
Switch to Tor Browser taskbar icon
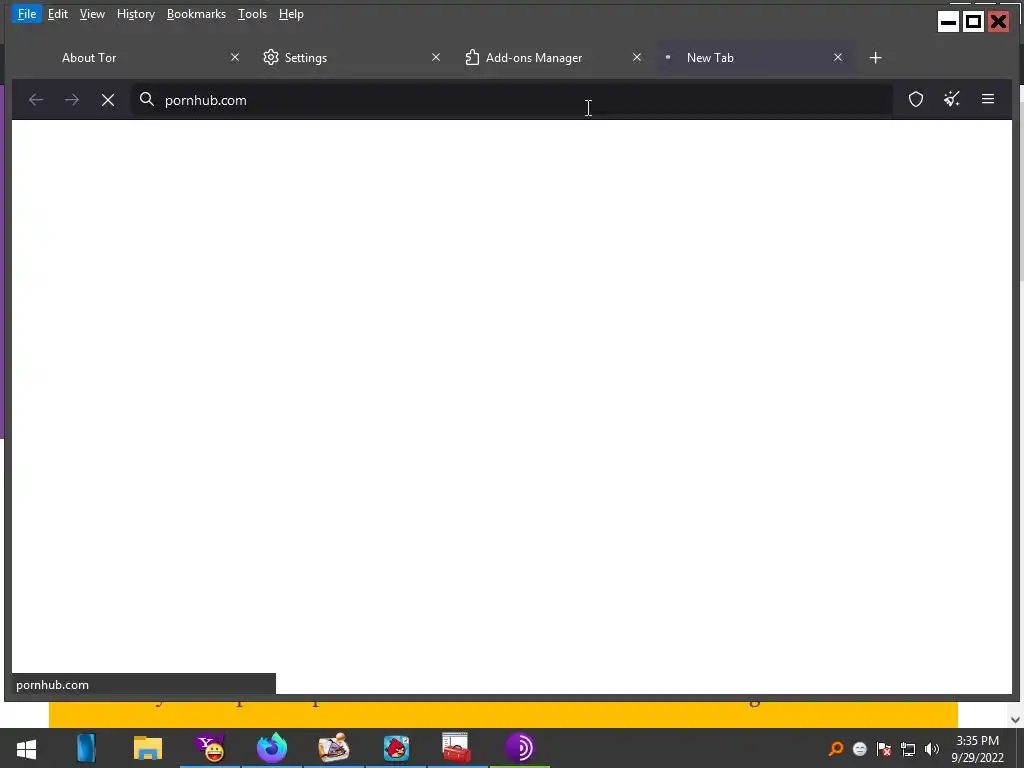point(519,748)
